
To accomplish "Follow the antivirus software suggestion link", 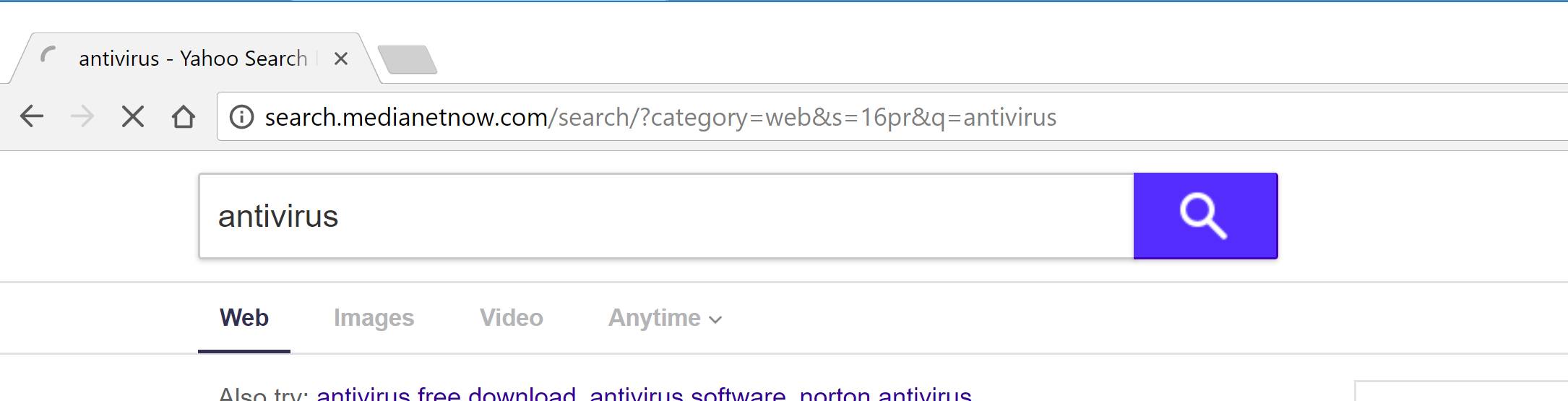I will [x=687, y=394].
